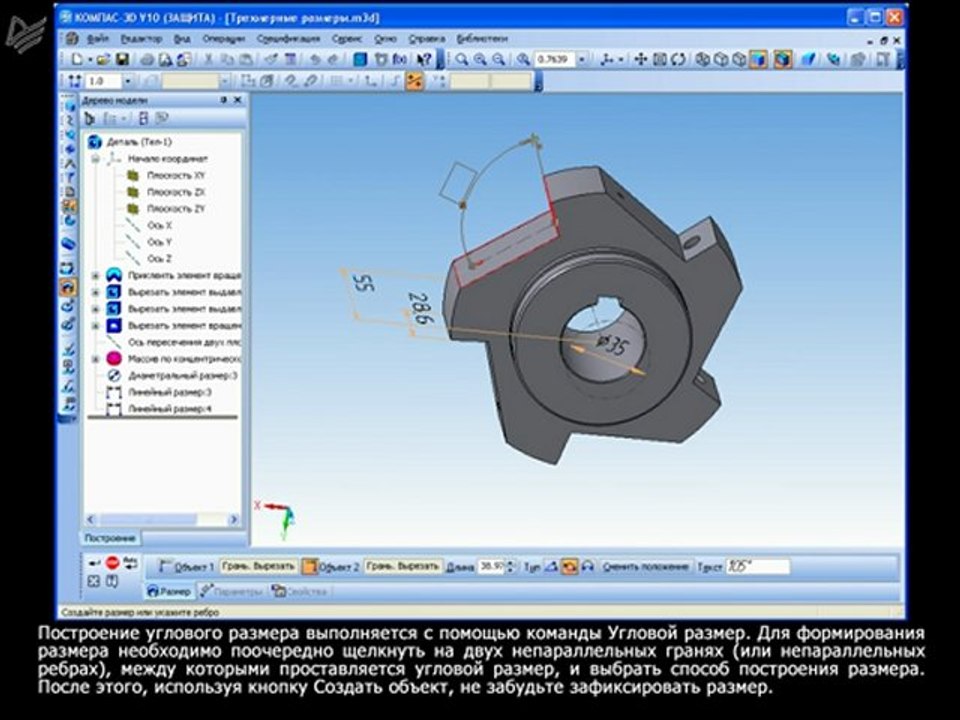Select Деталь (Тел-1) root item
The width and height of the screenshot is (960, 720).
(x=139, y=142)
